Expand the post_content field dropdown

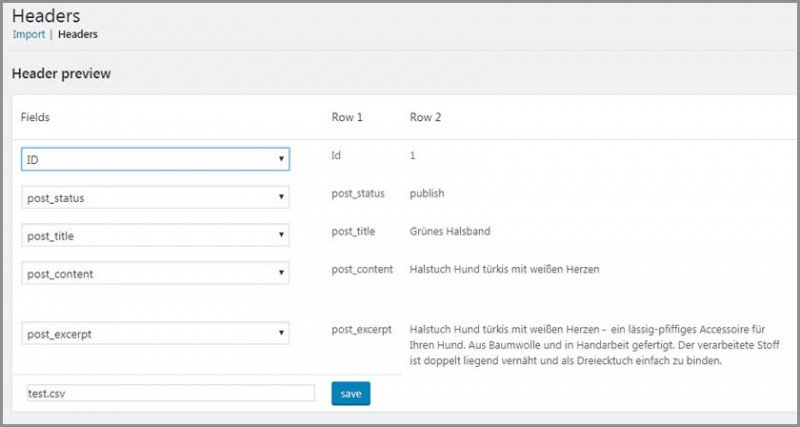pyautogui.click(x=155, y=273)
